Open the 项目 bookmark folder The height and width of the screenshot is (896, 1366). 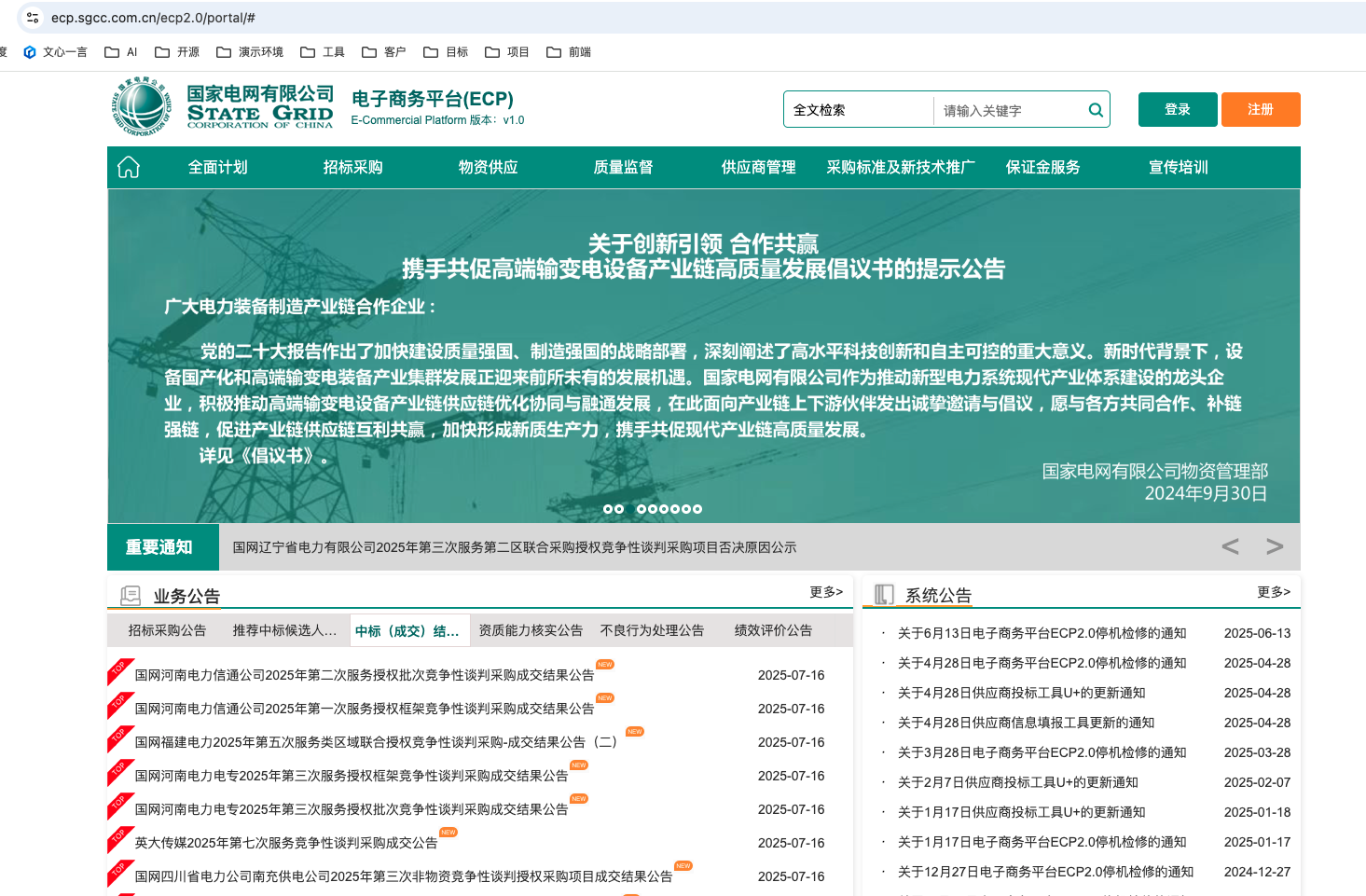coord(507,52)
